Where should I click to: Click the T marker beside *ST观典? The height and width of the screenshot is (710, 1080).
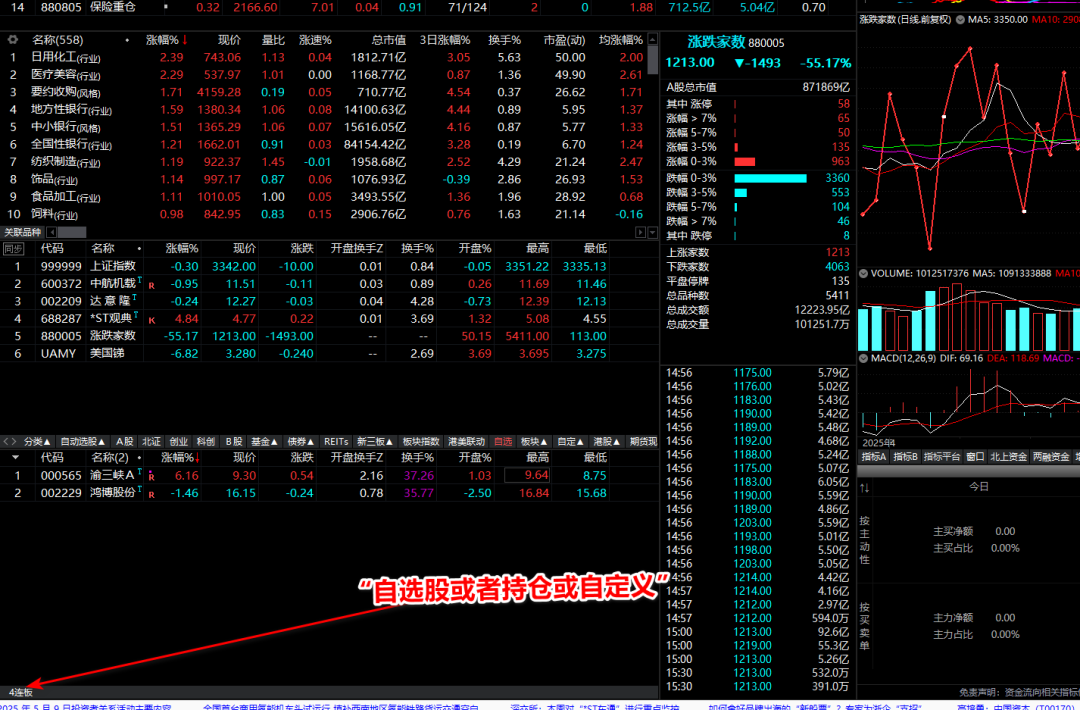[x=135, y=316]
